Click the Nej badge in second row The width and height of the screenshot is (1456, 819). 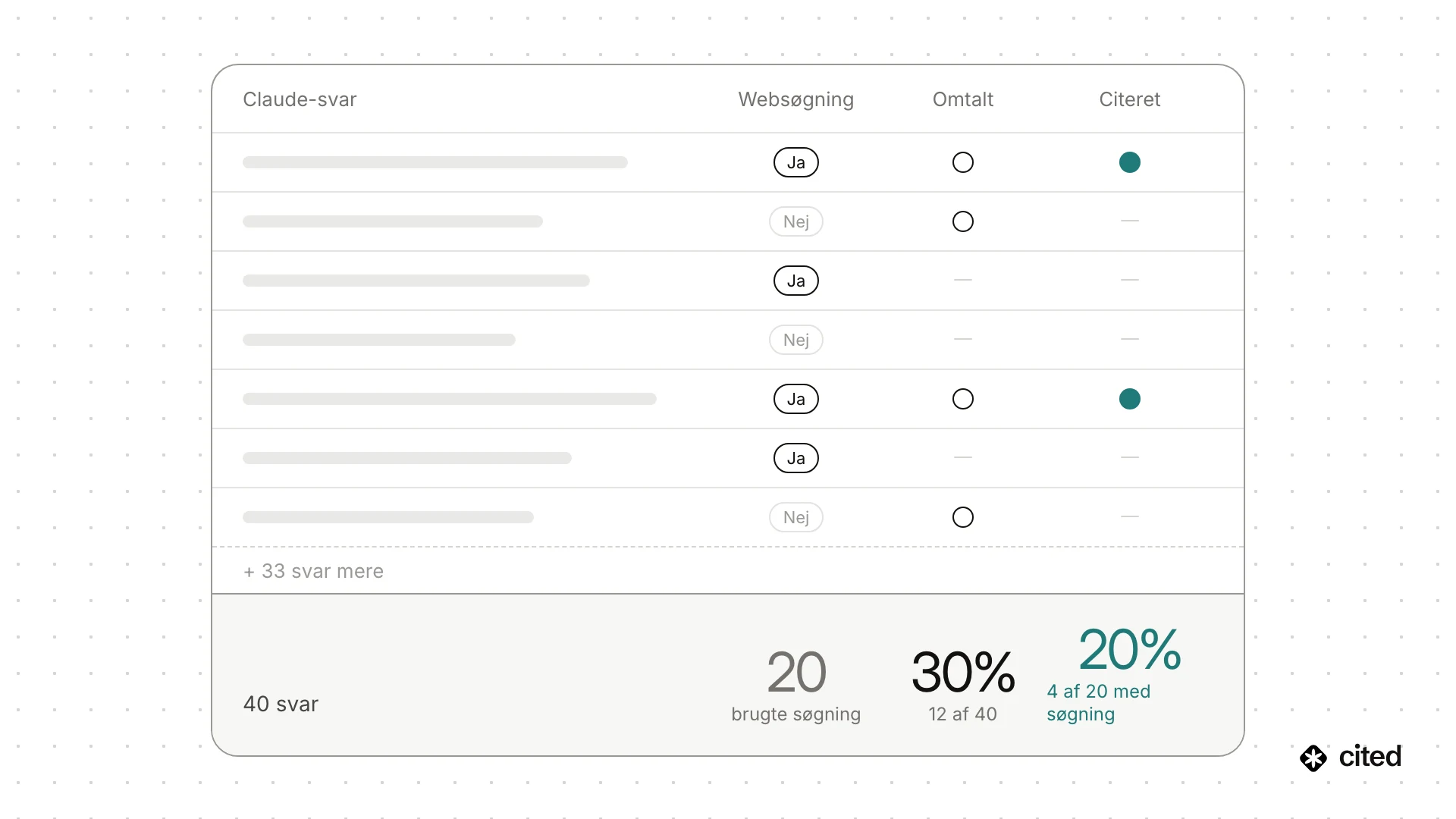coord(796,221)
